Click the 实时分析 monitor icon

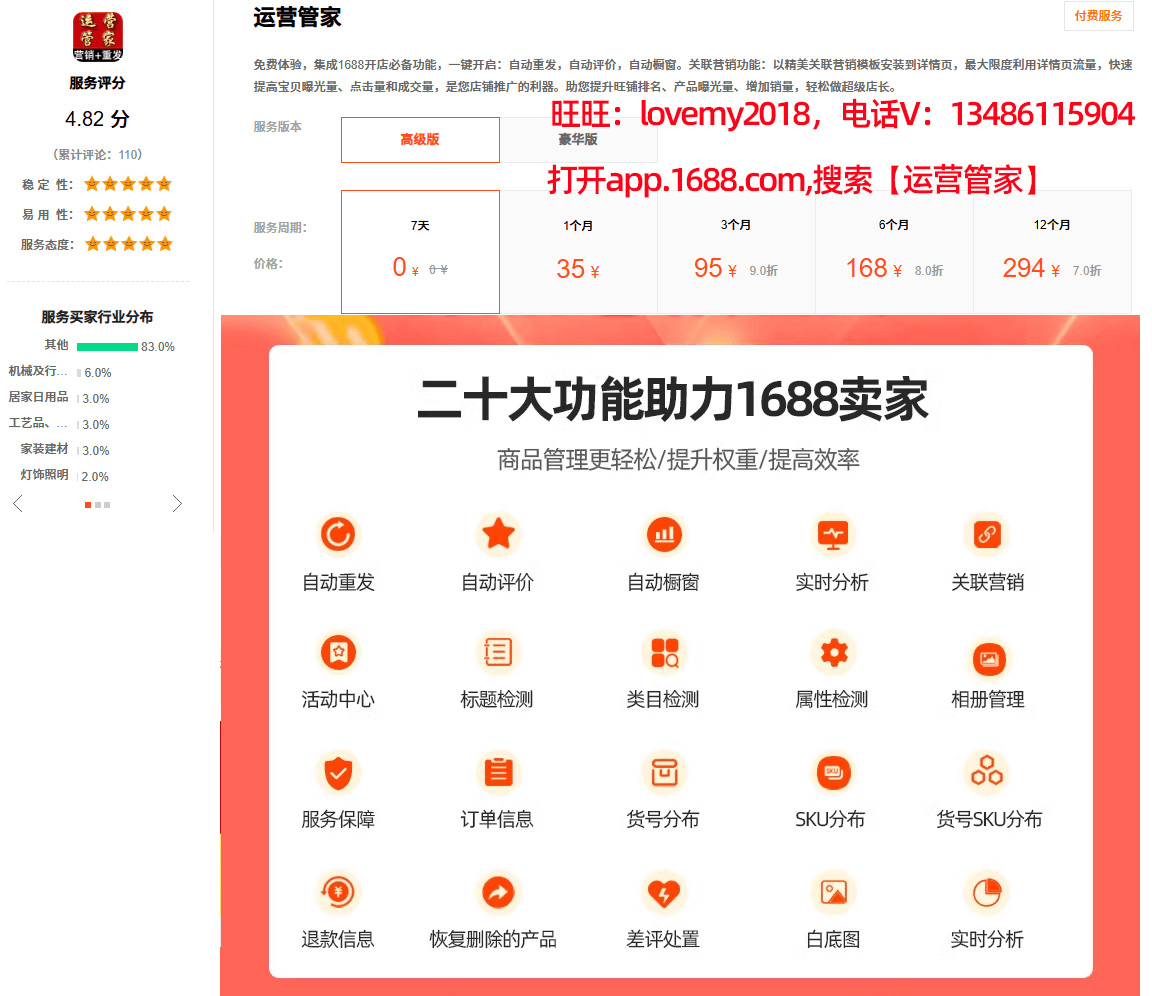(x=833, y=534)
